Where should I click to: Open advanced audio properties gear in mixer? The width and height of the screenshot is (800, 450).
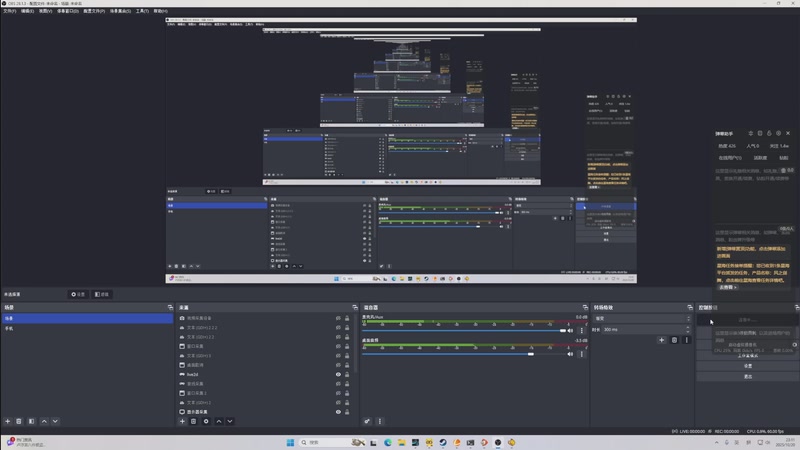tap(367, 421)
